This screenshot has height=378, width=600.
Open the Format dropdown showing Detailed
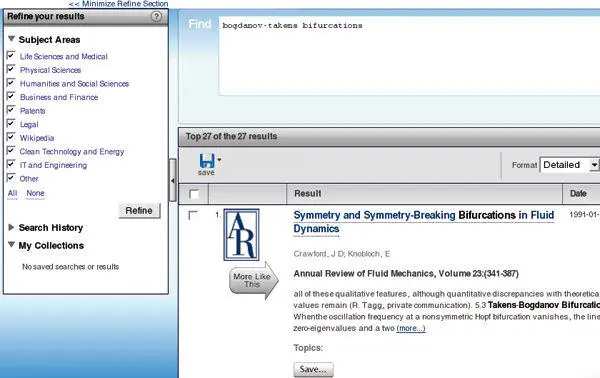click(x=569, y=165)
